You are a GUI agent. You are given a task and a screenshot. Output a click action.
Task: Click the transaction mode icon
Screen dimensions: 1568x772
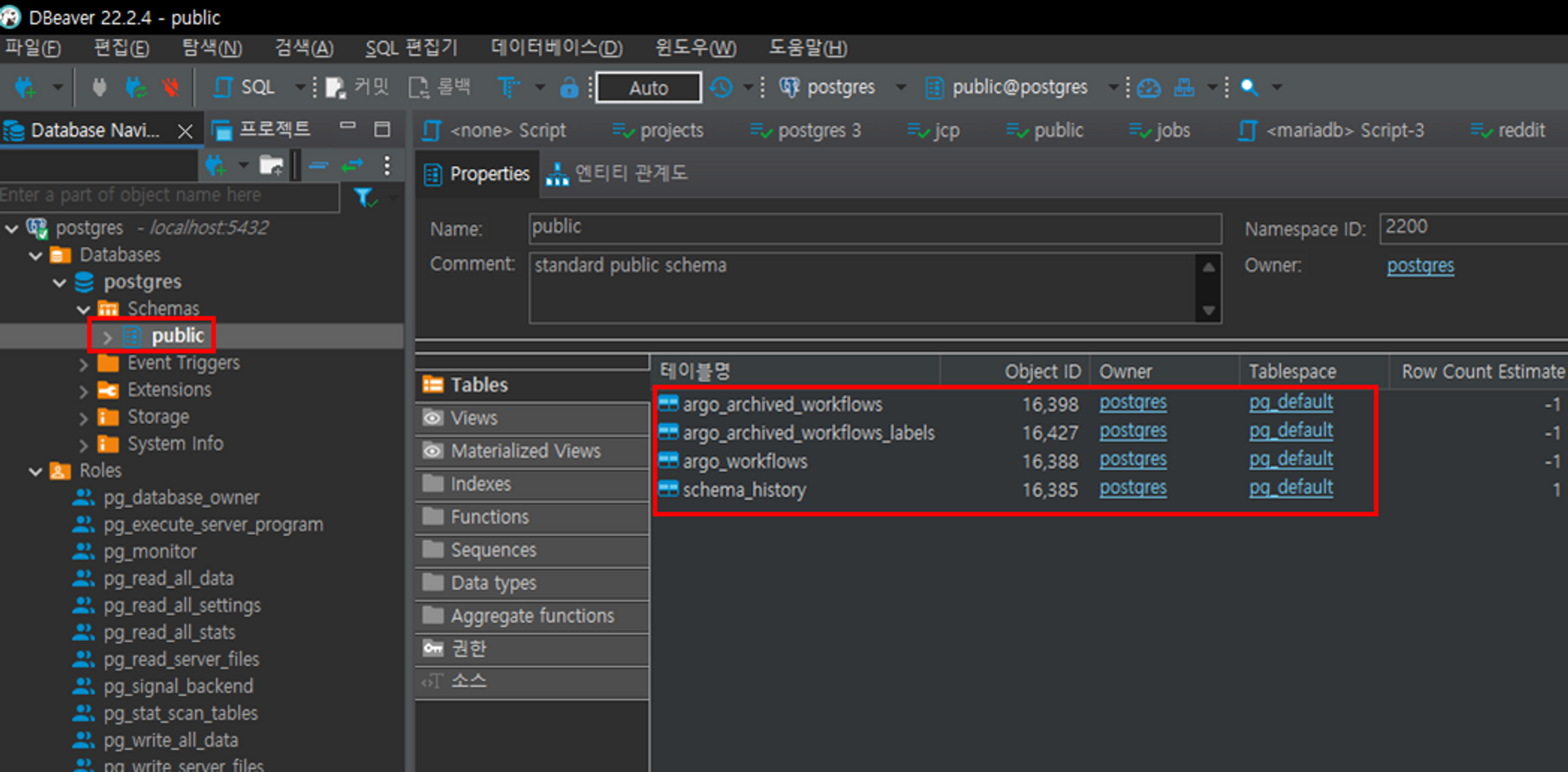pos(509,87)
